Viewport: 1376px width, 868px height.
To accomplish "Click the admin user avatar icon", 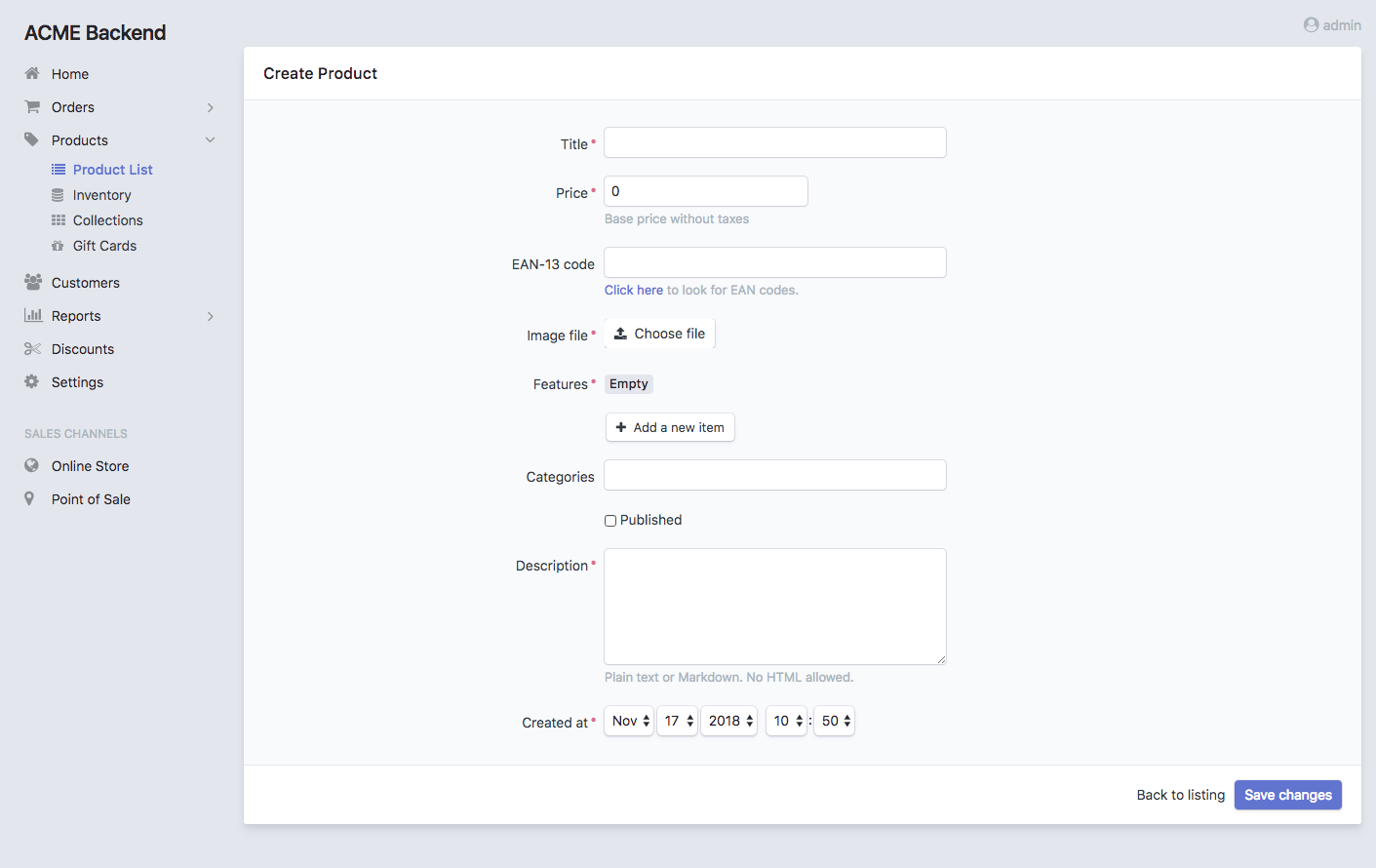I will (x=1311, y=25).
